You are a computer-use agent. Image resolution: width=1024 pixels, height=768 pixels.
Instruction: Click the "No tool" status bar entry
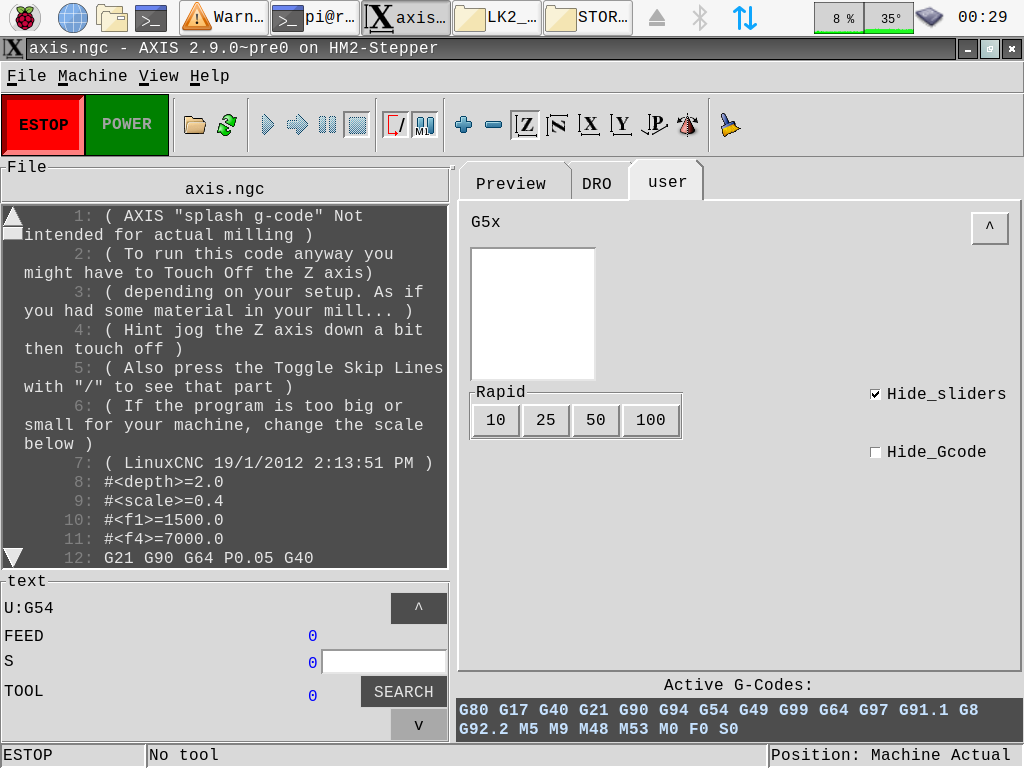(184, 755)
